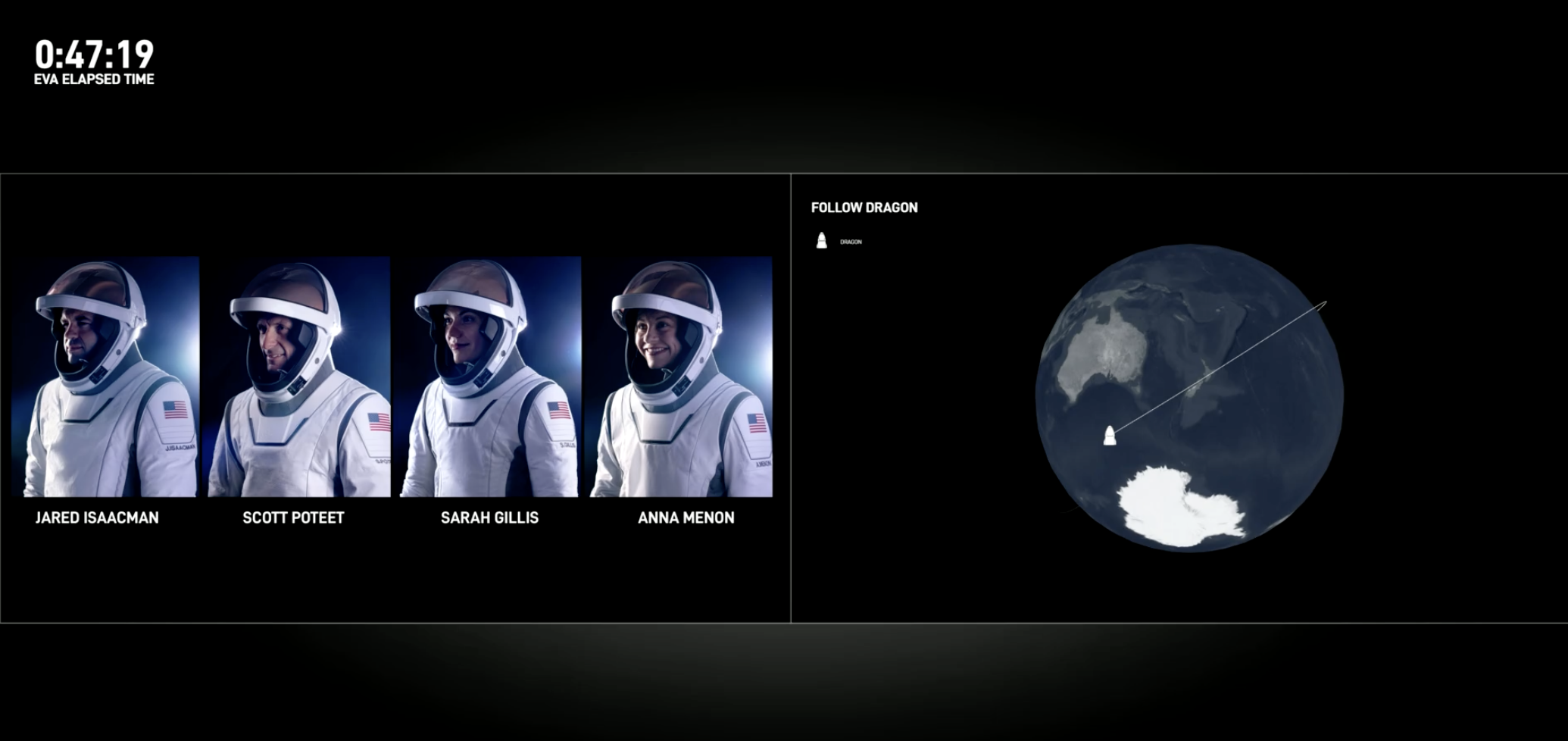The image size is (1568, 741).
Task: Click the US flag patch on Isaacman's suit
Action: [175, 410]
